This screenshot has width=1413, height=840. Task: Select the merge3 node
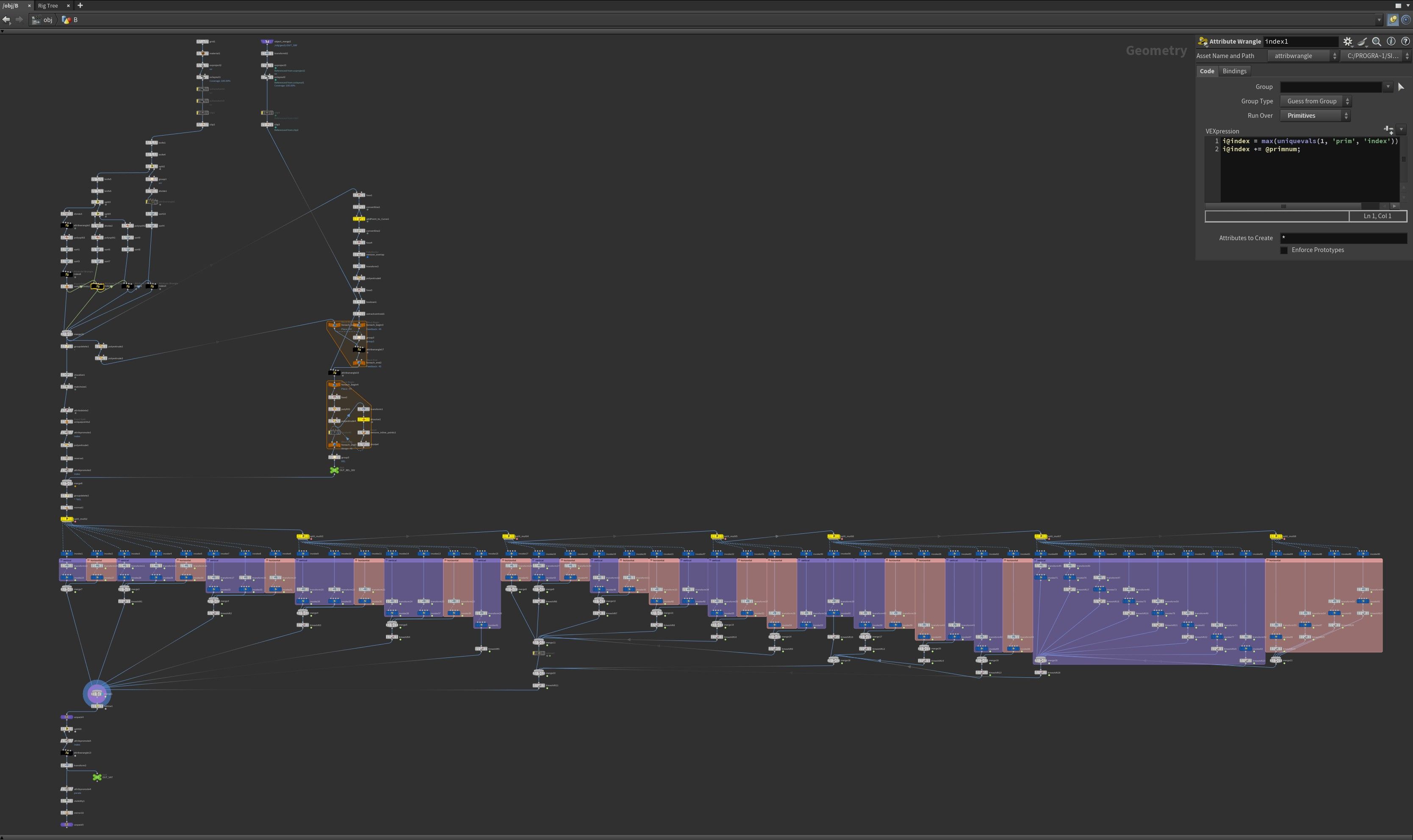coord(213,601)
